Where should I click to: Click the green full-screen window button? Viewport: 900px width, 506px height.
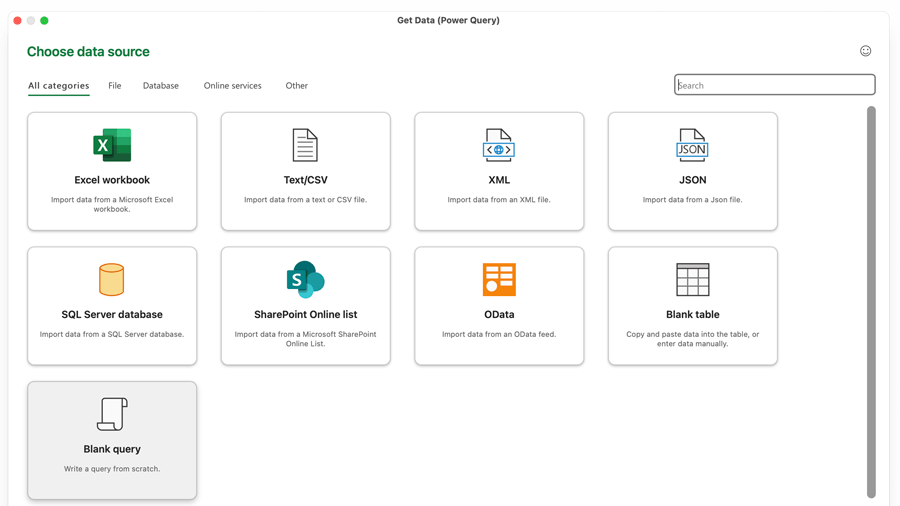click(x=44, y=21)
